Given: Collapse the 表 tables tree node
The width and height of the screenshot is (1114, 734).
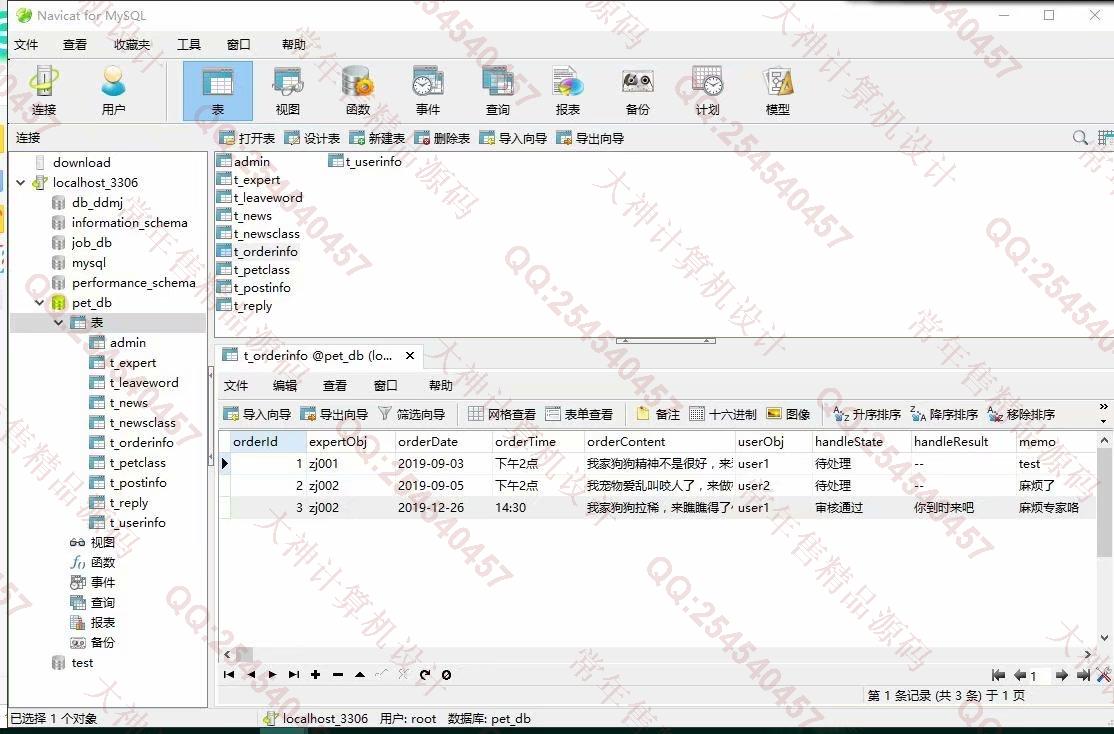Looking at the screenshot, I should click(58, 323).
